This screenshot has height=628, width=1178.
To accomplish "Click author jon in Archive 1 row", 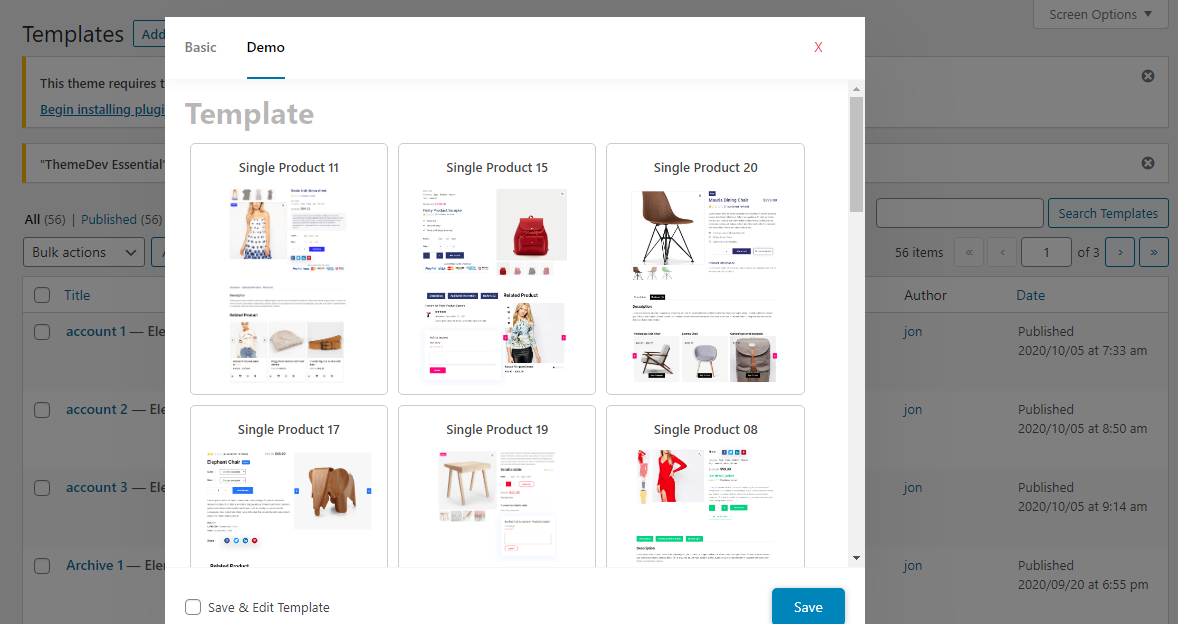I will pyautogui.click(x=913, y=566).
